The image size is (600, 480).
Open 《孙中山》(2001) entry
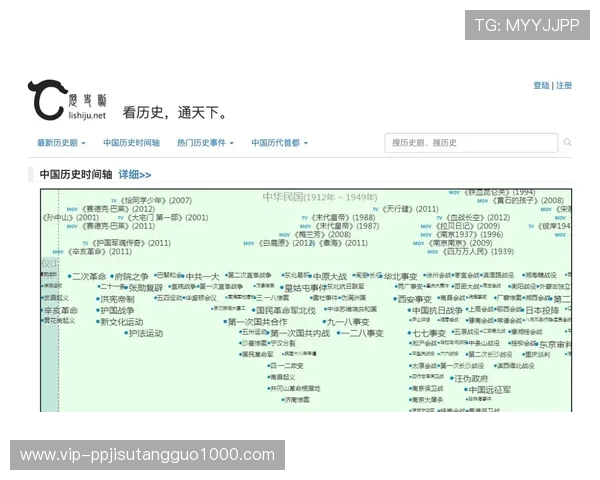point(70,217)
